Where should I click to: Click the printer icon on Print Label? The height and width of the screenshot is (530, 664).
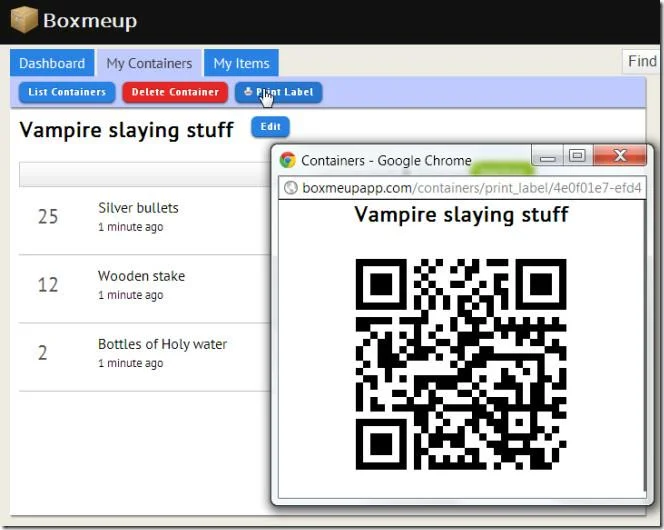coord(248,91)
